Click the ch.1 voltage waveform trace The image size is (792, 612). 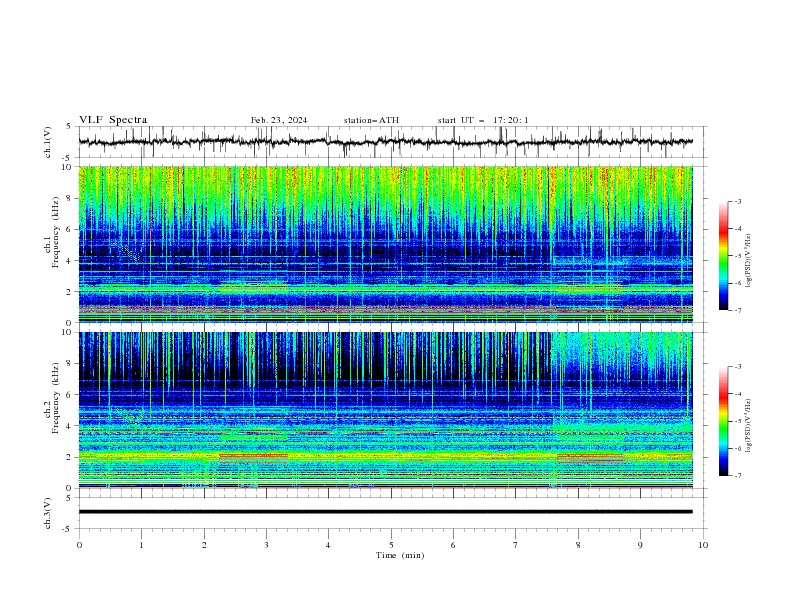(x=385, y=142)
